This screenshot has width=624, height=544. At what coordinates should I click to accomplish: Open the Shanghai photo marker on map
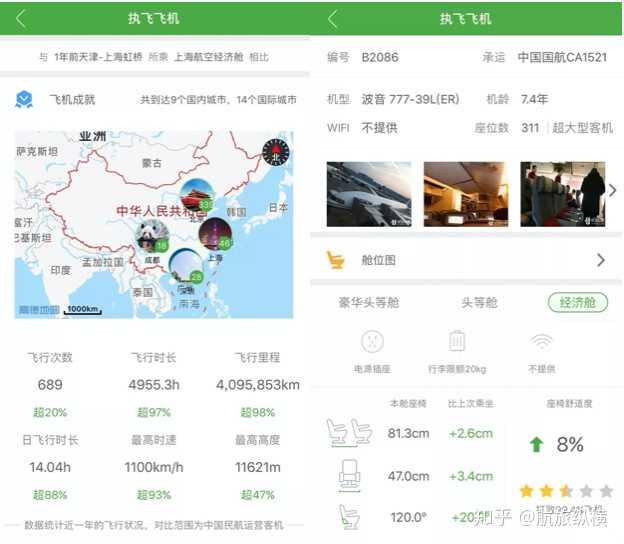coord(215,234)
